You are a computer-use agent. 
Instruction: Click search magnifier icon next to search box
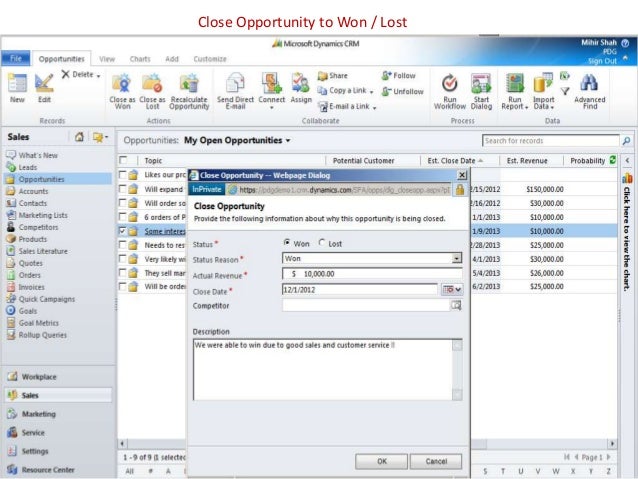point(627,141)
